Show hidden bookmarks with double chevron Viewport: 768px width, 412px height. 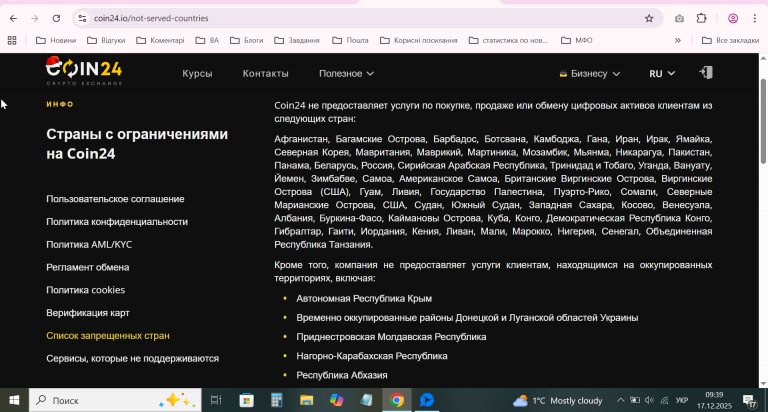(678, 40)
